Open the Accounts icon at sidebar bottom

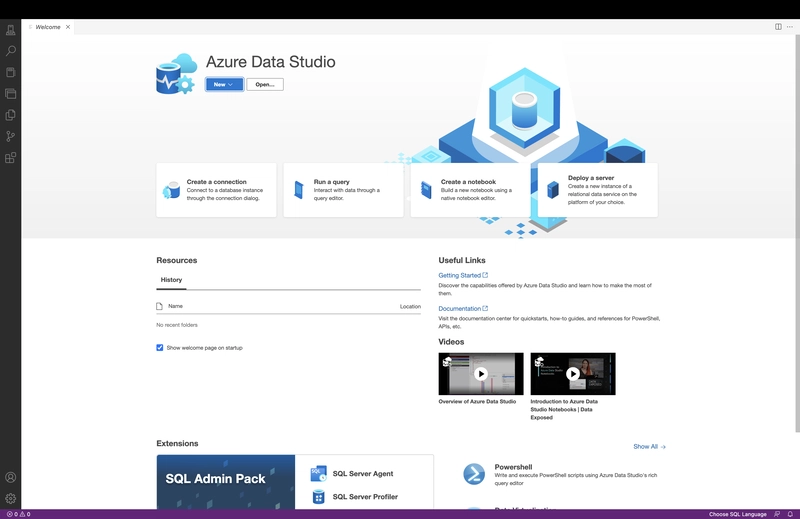coord(10,477)
